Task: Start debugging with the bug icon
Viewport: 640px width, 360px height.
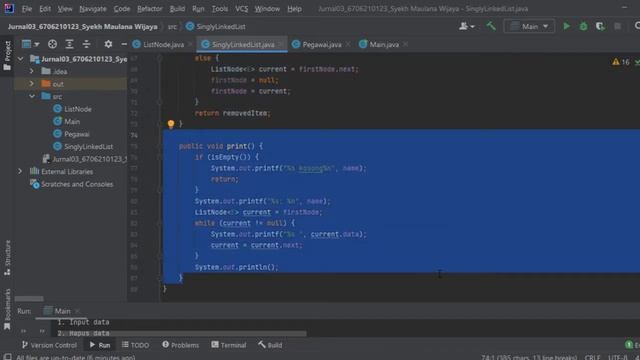Action: click(x=583, y=27)
